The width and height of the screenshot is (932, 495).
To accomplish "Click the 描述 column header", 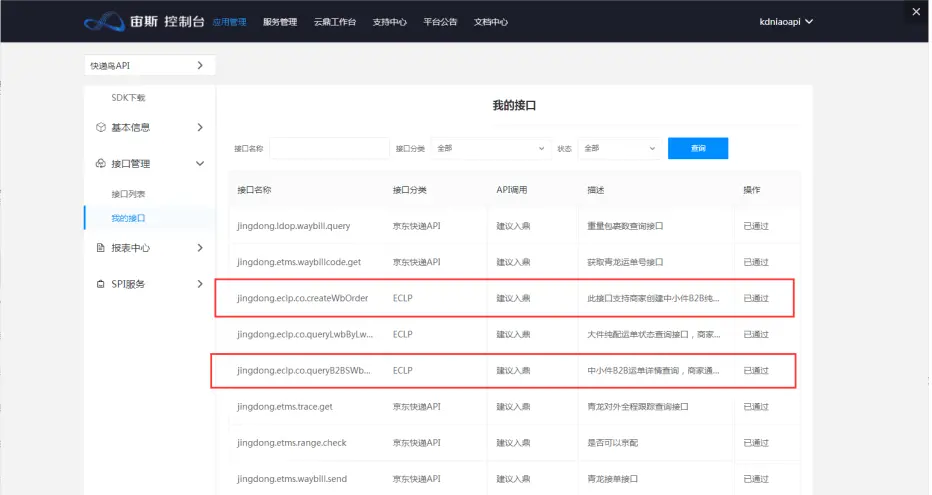I will (596, 190).
